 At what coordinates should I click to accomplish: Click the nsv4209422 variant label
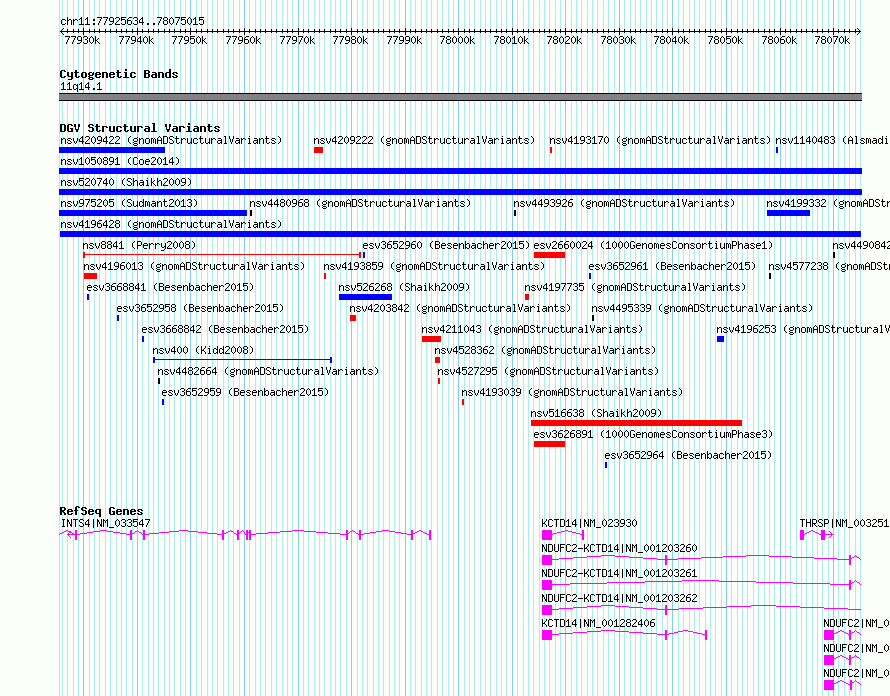pos(171,140)
